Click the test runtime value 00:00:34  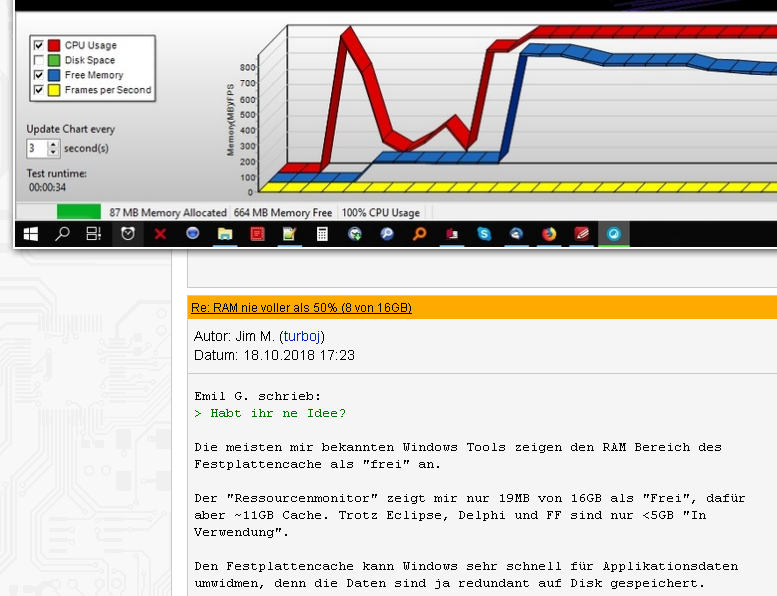click(x=47, y=187)
